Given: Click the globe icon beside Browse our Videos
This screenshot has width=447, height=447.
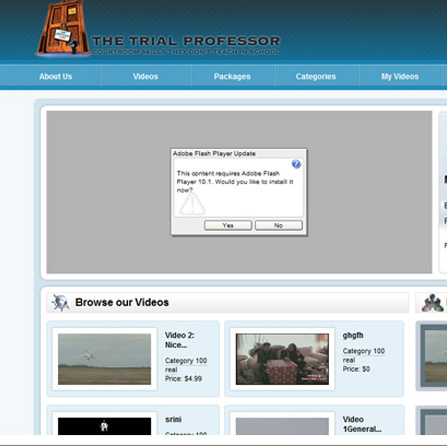Looking at the screenshot, I should tap(60, 303).
